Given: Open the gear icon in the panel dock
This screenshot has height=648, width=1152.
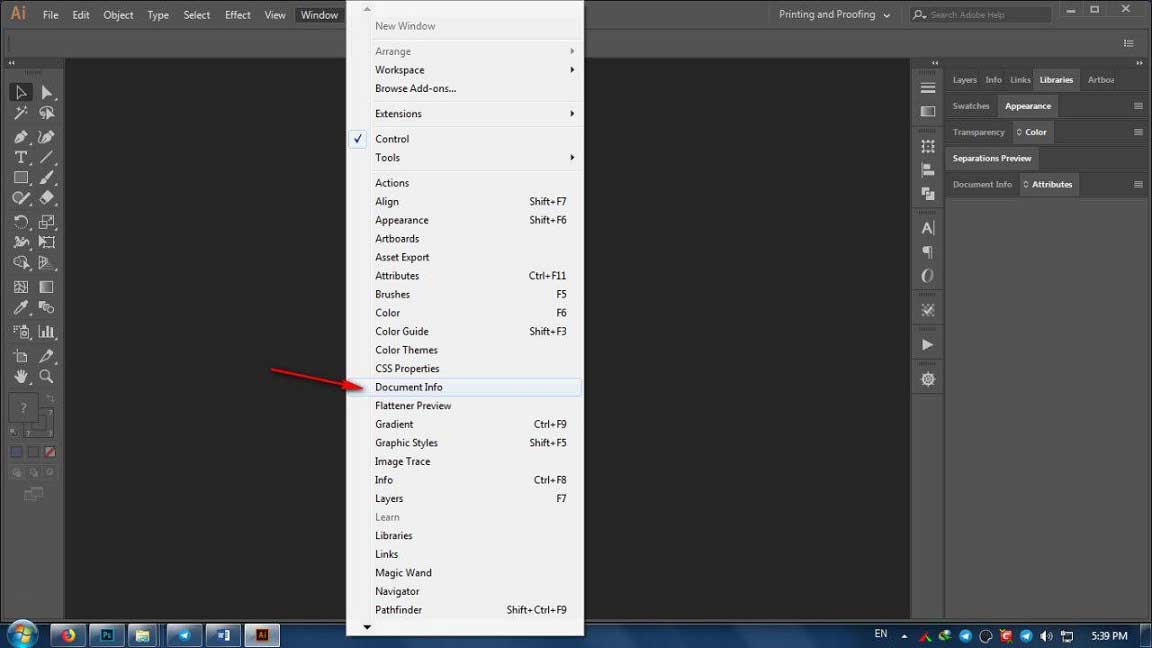Looking at the screenshot, I should pos(926,378).
